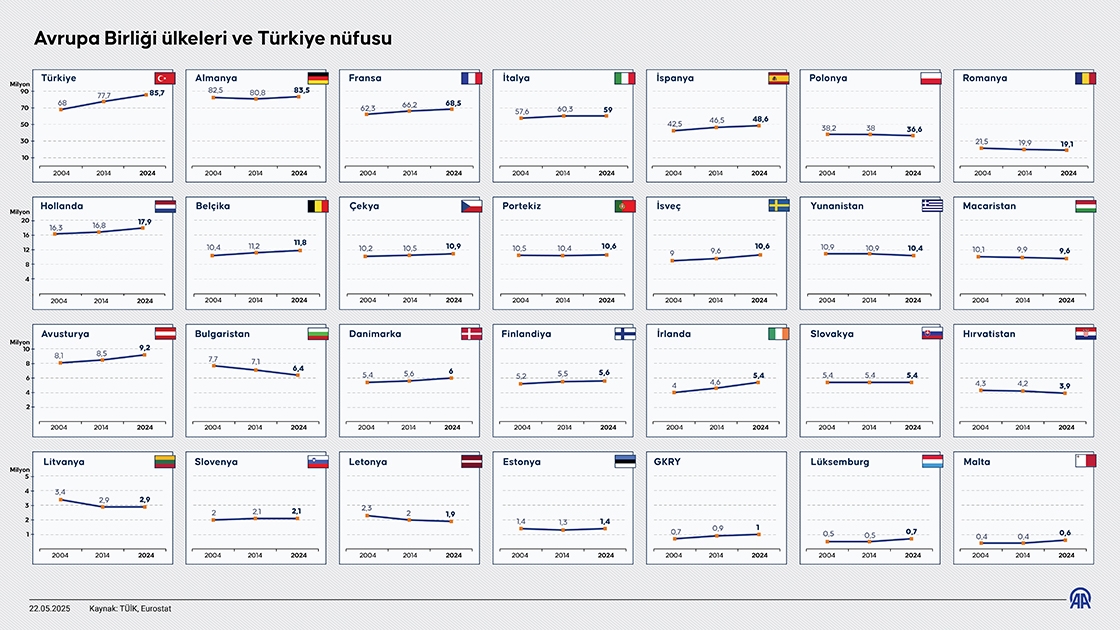
Task: Click the Danimarka flag icon
Action: coord(471,334)
